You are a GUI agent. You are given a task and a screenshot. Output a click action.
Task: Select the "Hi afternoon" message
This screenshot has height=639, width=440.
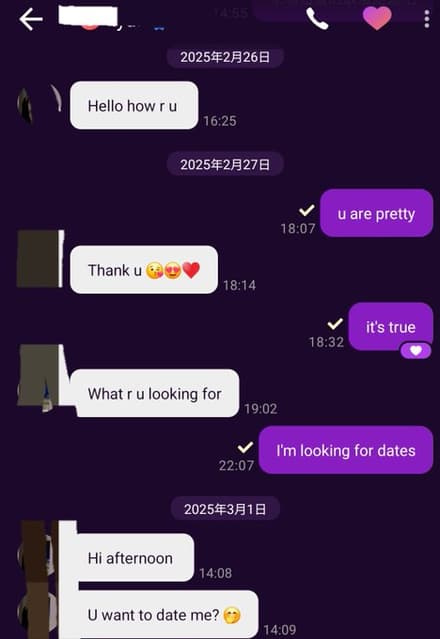tap(132, 557)
